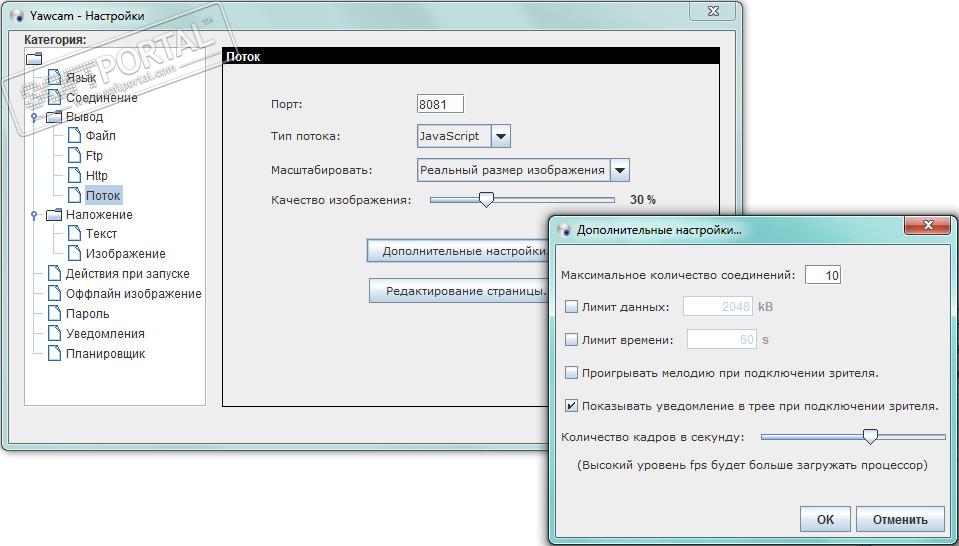Click the Наложение folder icon
This screenshot has width=959, height=546.
point(54,214)
